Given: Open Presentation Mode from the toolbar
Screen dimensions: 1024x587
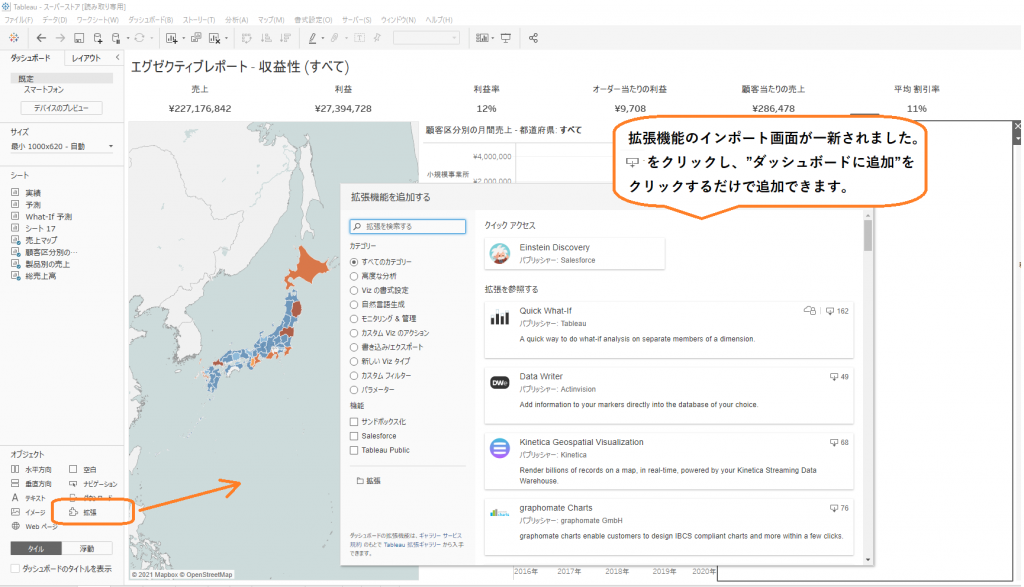Looking at the screenshot, I should pos(505,36).
